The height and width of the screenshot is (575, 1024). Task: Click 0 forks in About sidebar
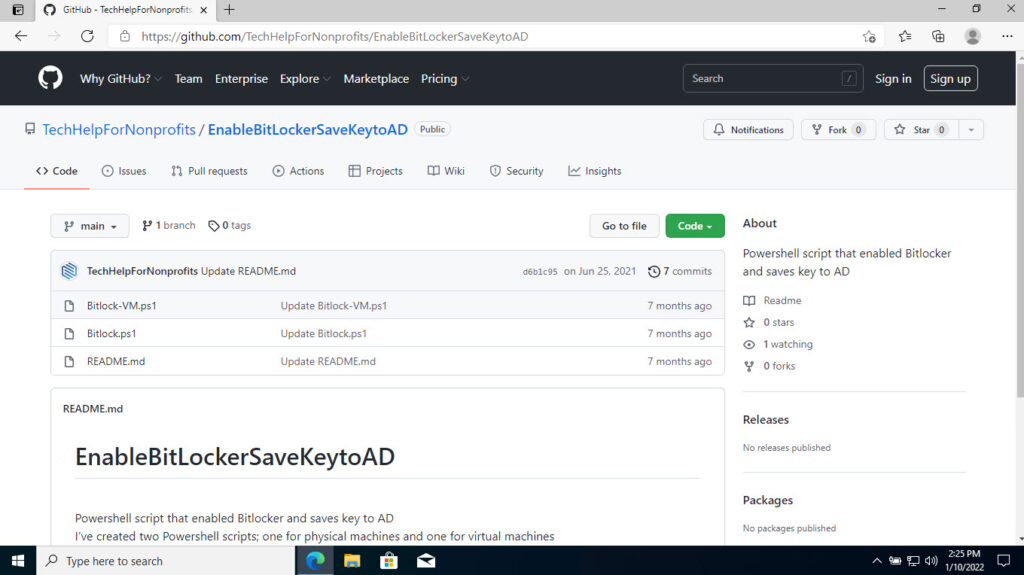779,366
